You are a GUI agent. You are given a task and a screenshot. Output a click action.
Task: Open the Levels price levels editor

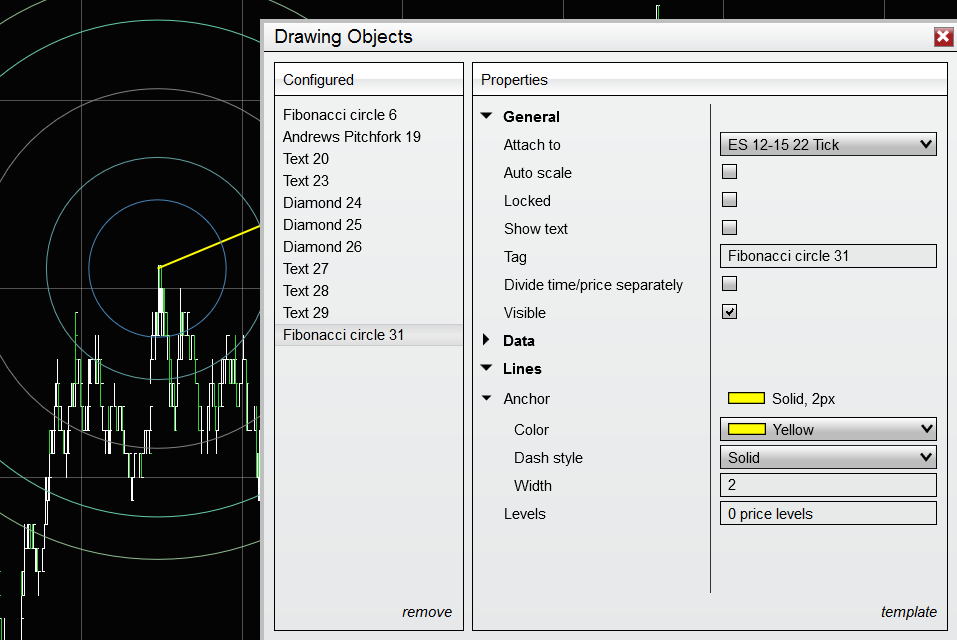tap(827, 514)
